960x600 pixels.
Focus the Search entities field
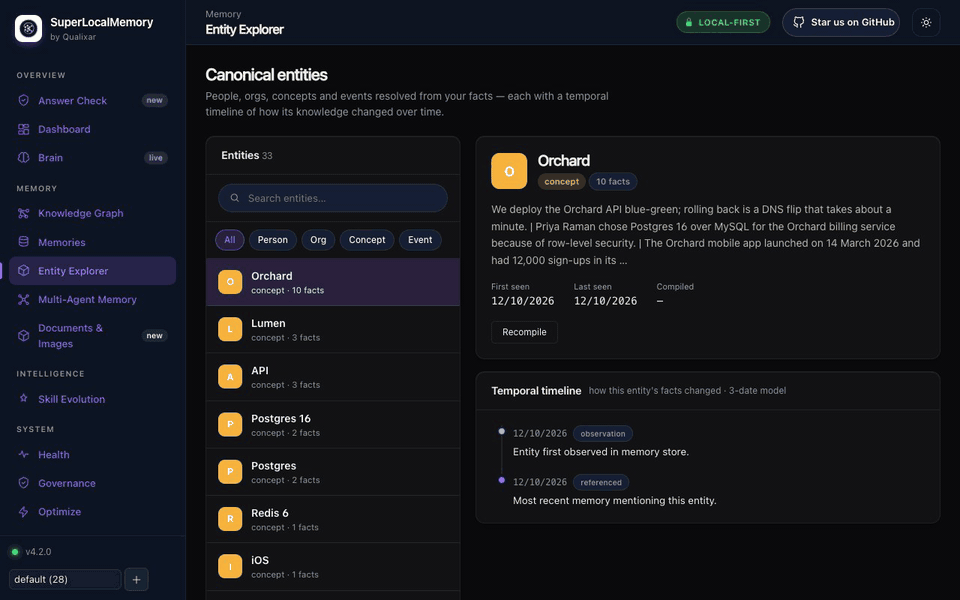[332, 198]
